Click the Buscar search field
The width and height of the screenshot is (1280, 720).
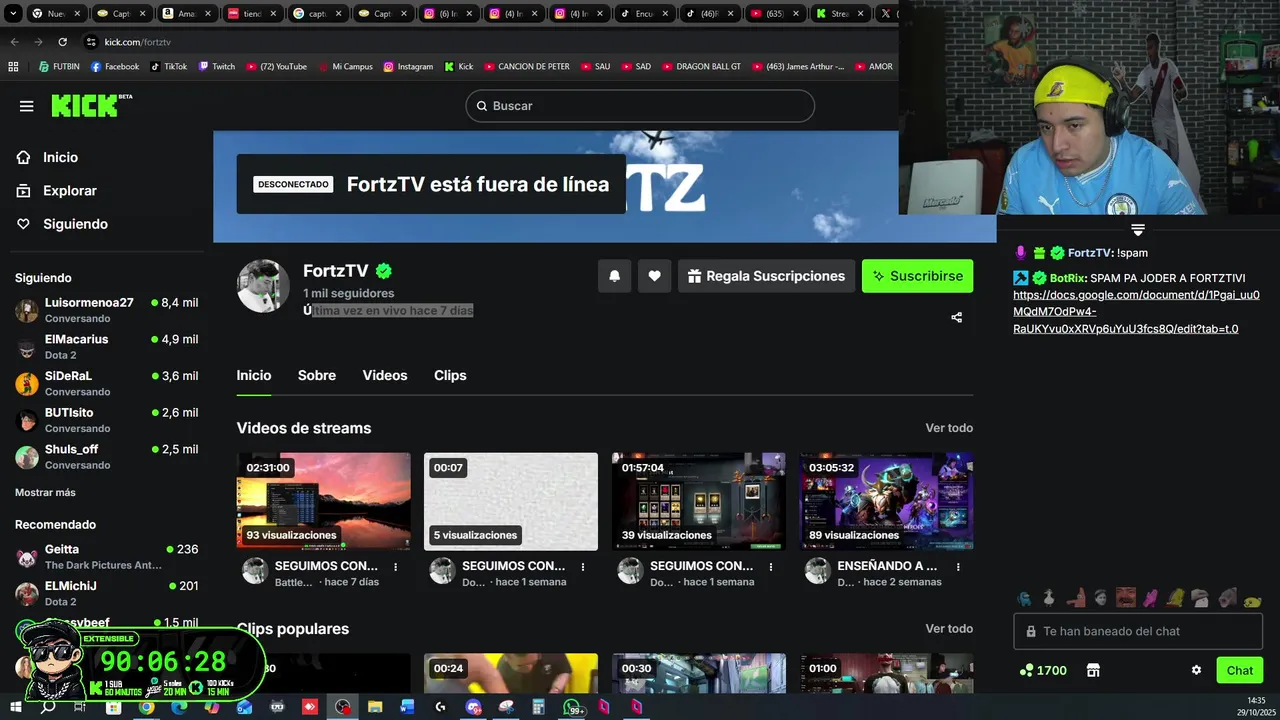(640, 106)
